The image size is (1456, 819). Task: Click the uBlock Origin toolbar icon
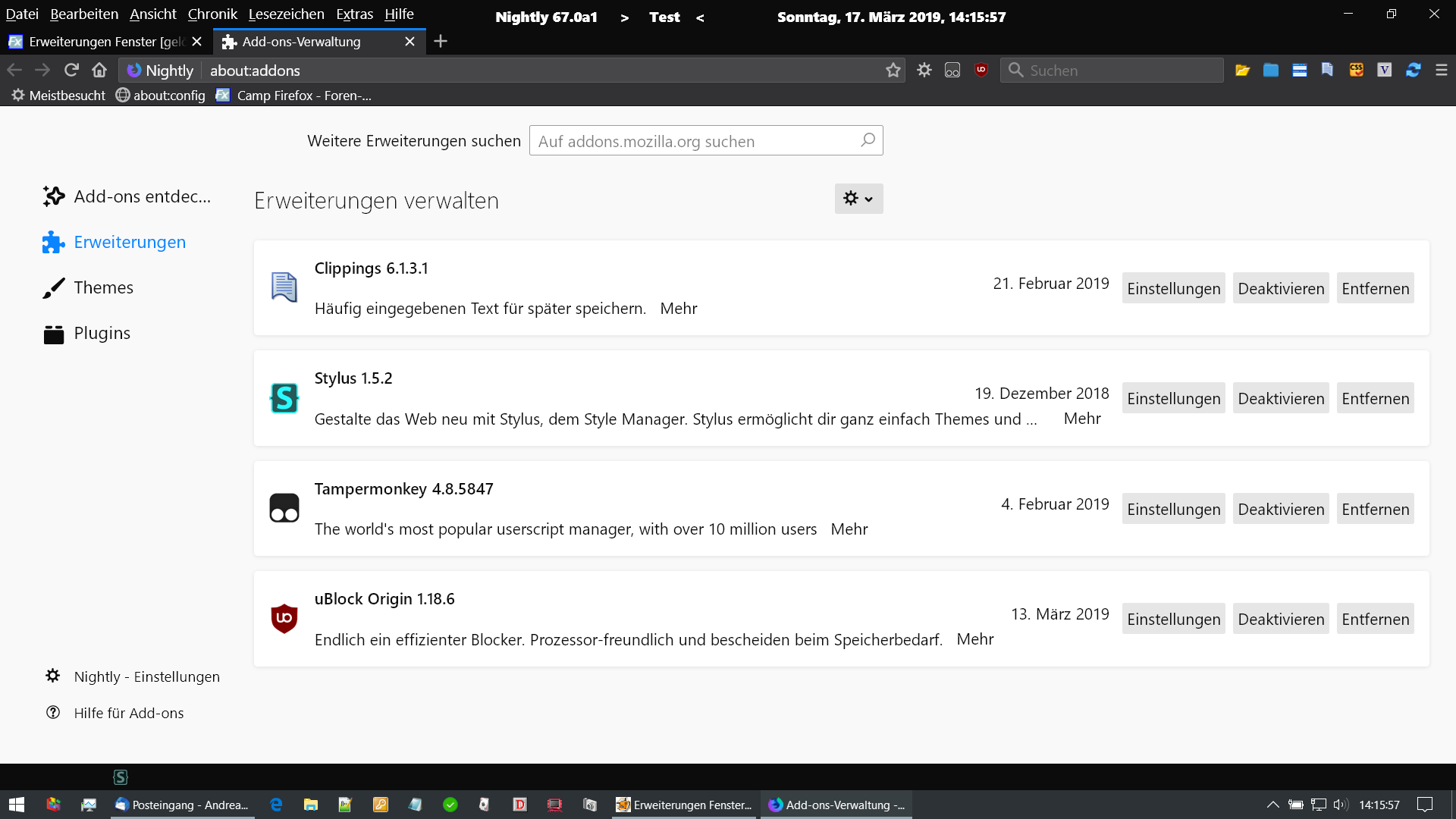[x=981, y=70]
